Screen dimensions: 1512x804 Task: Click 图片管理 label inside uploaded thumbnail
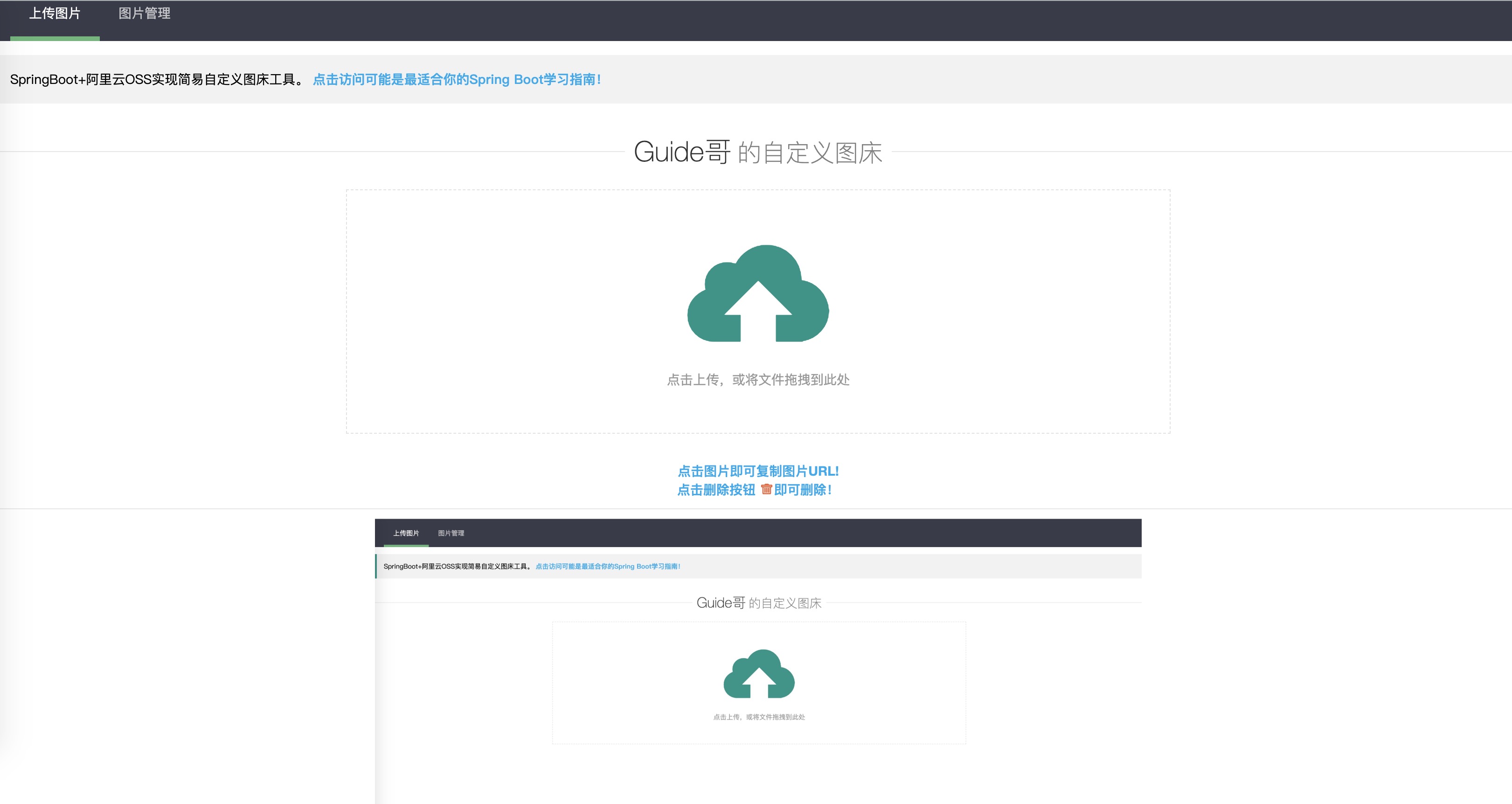click(451, 533)
